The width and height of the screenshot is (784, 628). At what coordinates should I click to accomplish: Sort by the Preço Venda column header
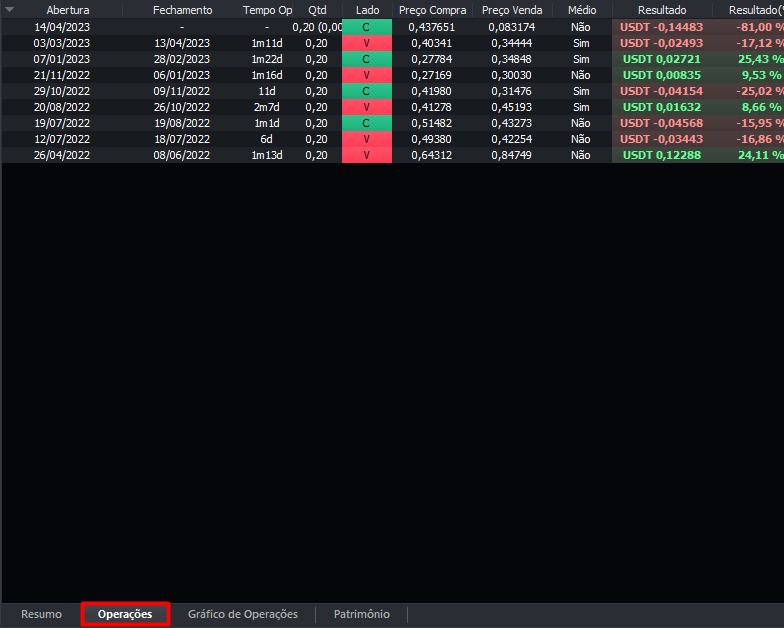pos(512,10)
